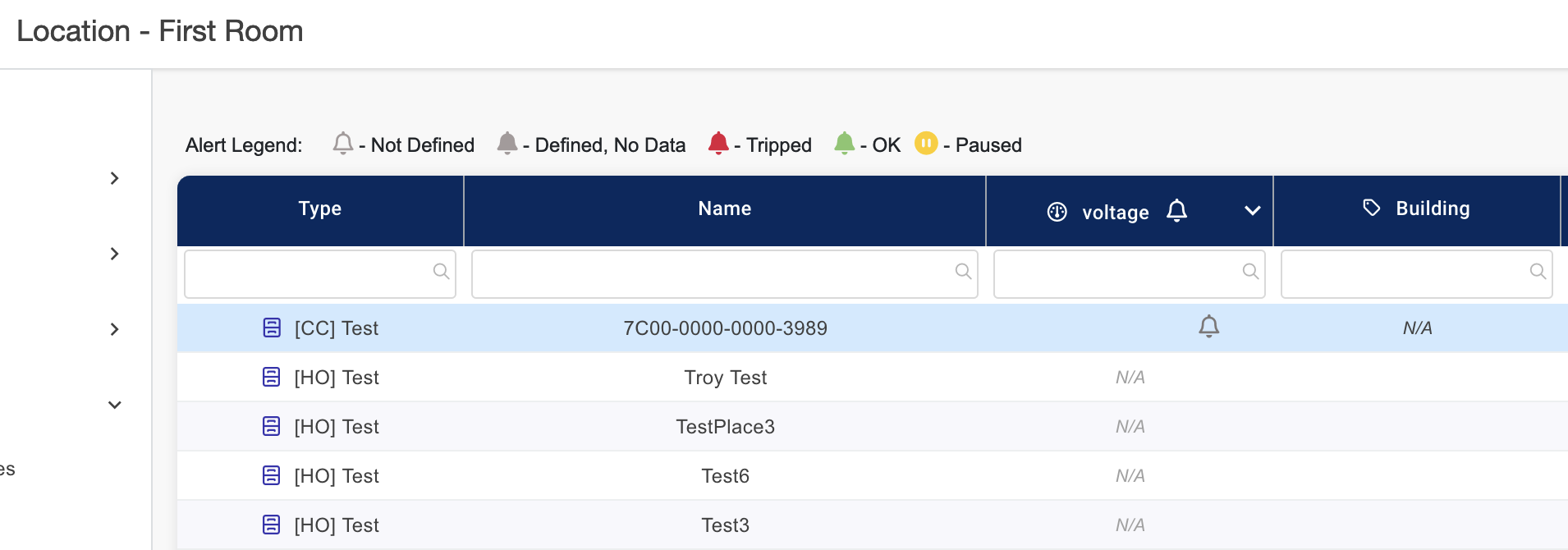Expand the first sidebar chevron item
Screen dimensions: 1568x550
tap(115, 178)
